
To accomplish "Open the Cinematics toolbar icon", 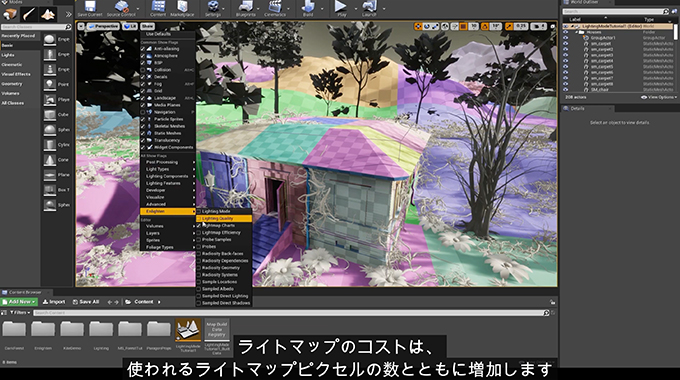I will pyautogui.click(x=275, y=8).
